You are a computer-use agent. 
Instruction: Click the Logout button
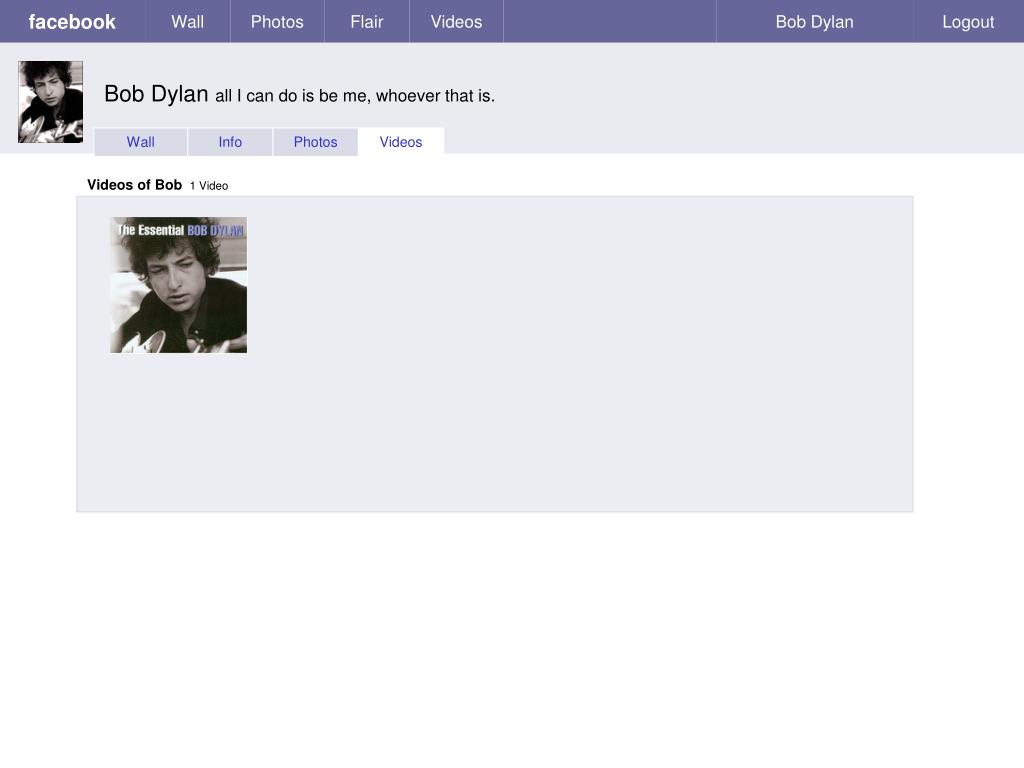tap(968, 22)
